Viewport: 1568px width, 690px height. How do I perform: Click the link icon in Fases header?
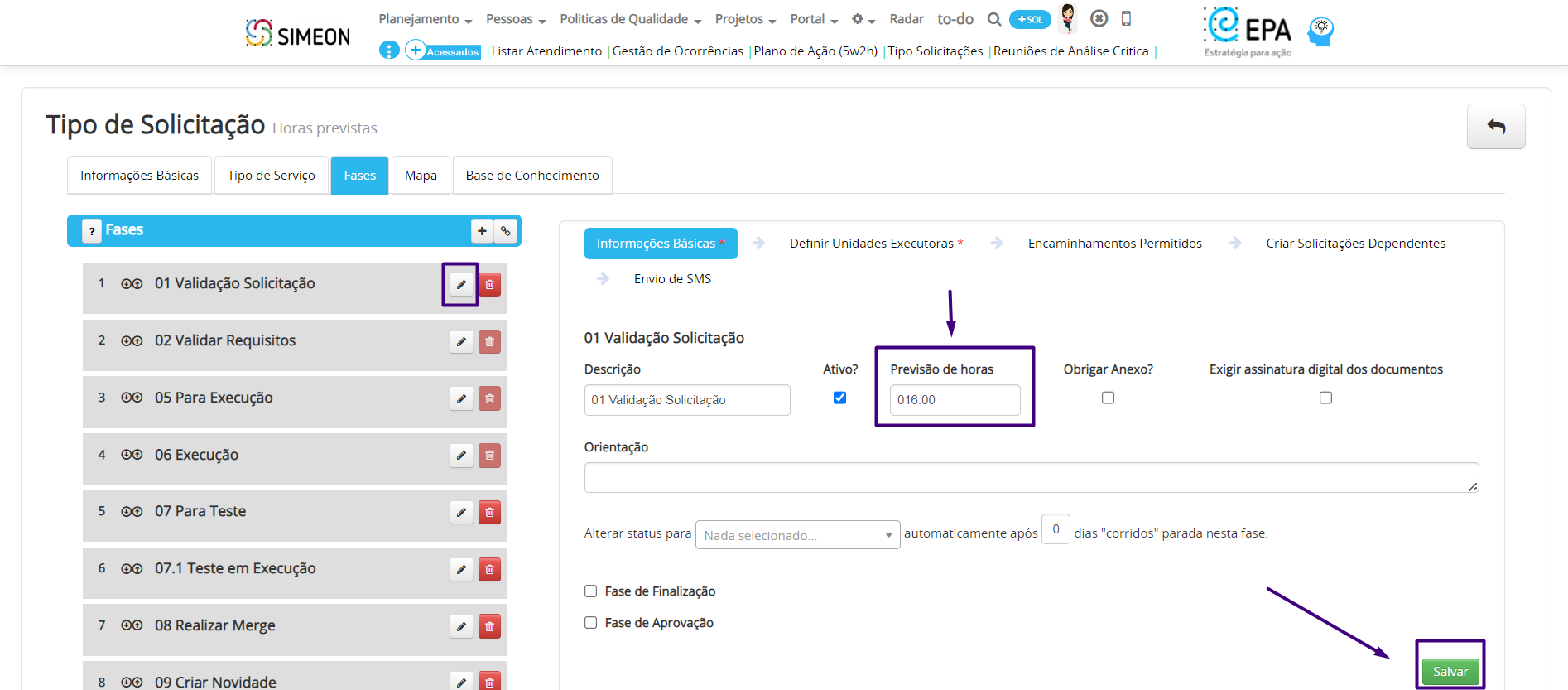[x=505, y=231]
